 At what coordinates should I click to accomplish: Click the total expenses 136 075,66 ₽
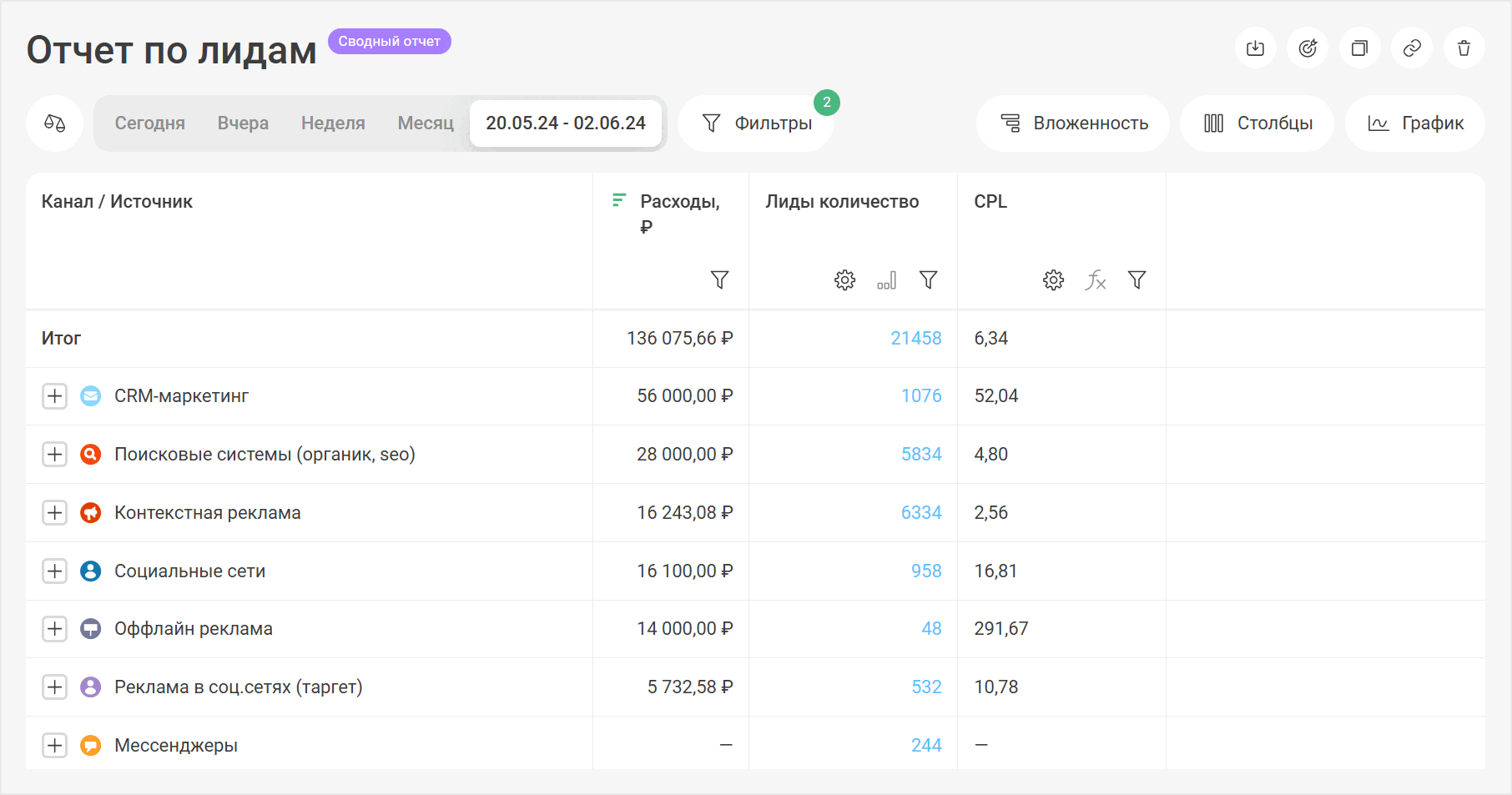(x=679, y=339)
